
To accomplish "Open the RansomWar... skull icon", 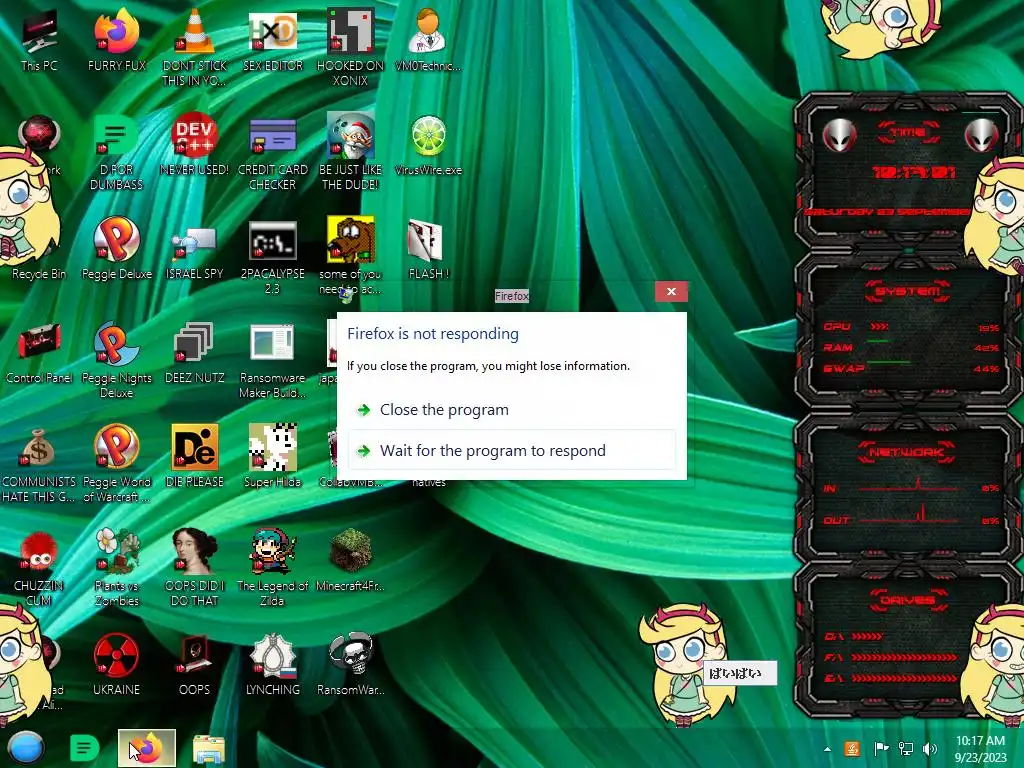I will 351,664.
